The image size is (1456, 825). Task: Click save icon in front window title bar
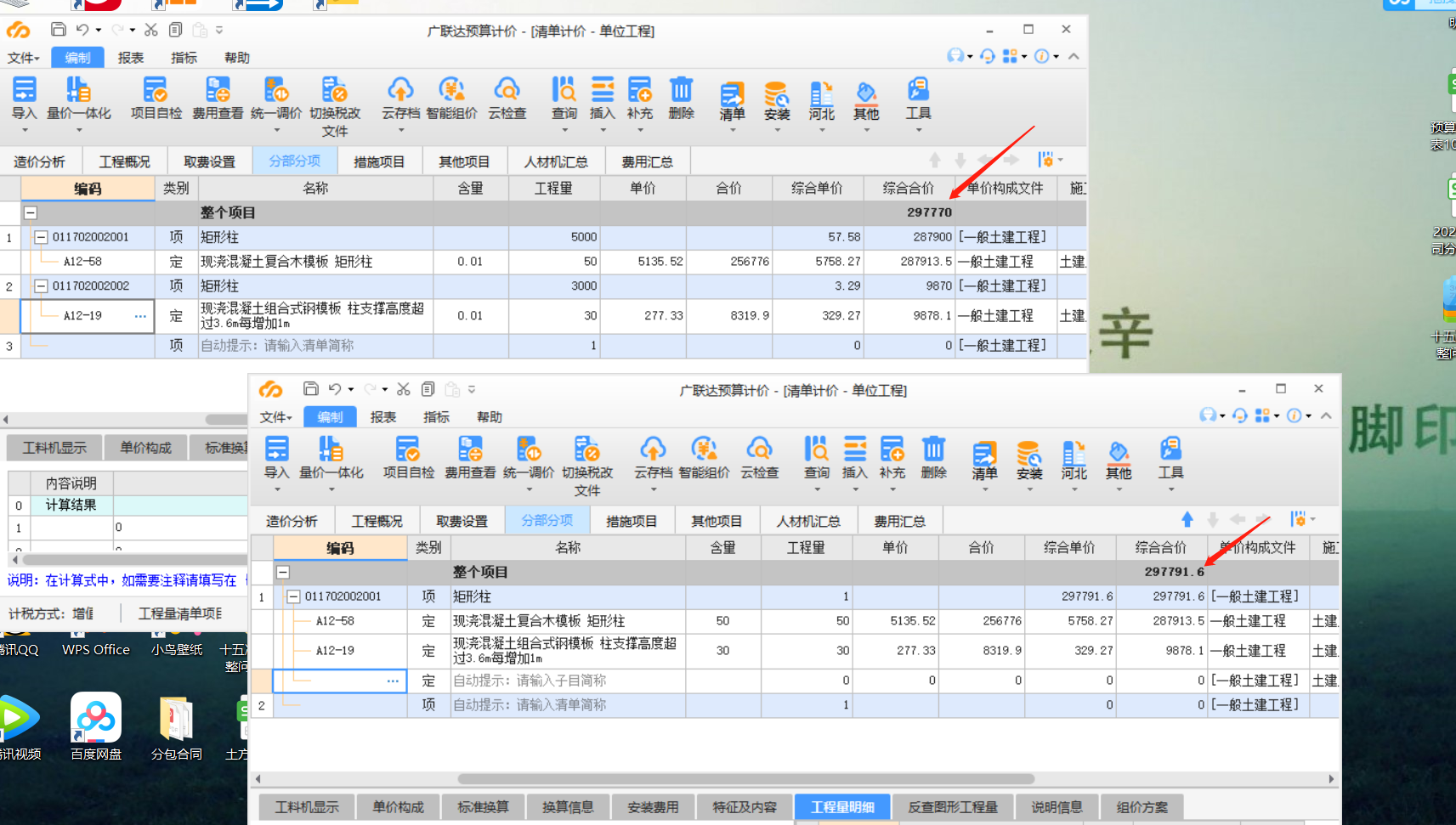(311, 389)
